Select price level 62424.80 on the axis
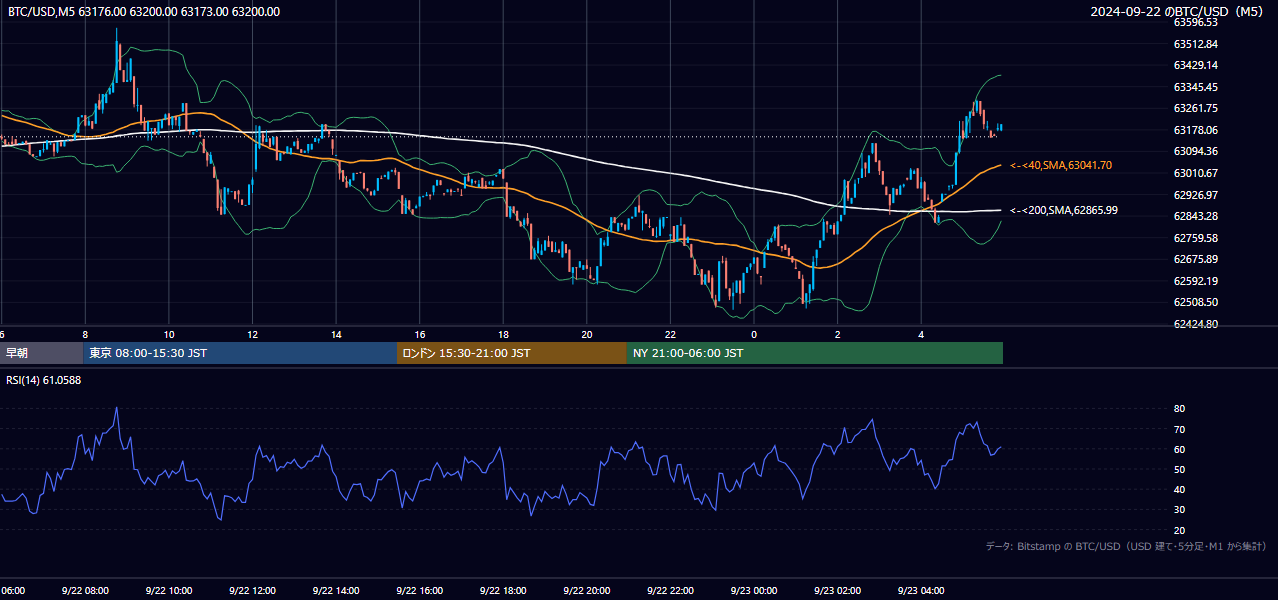The image size is (1278, 600). pyautogui.click(x=1195, y=324)
